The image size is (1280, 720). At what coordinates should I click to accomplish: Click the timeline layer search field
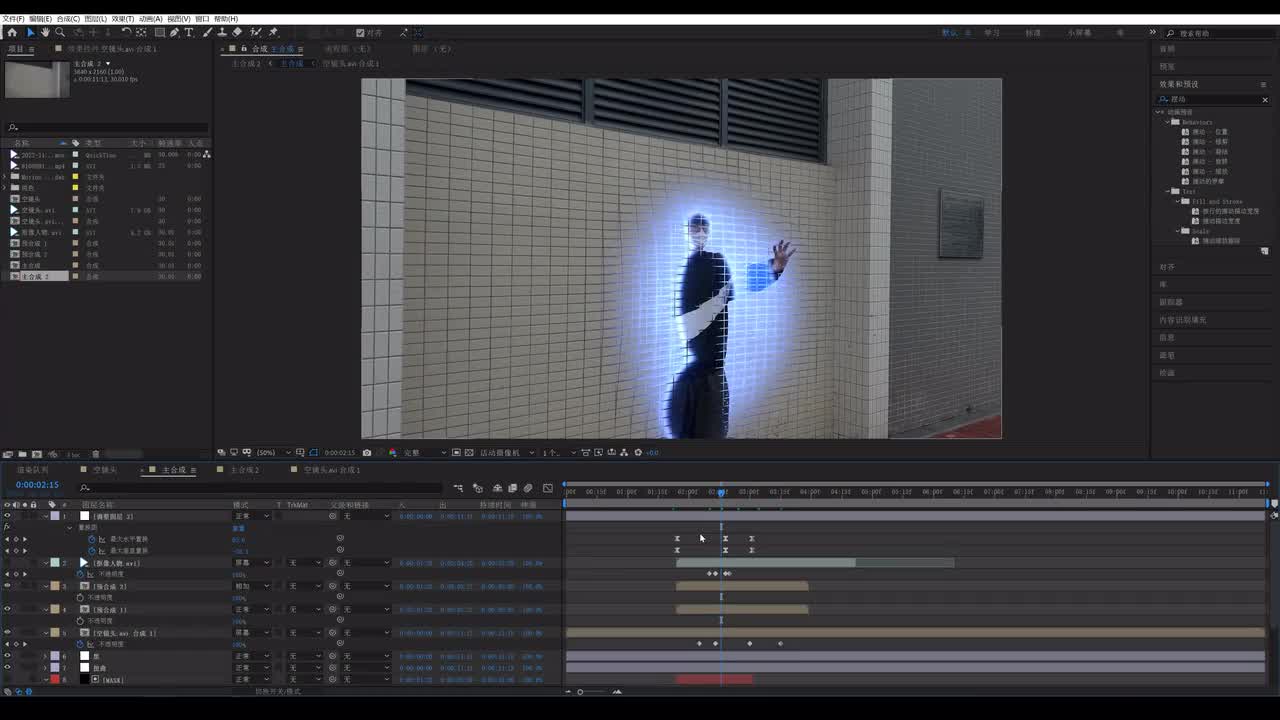coord(260,488)
